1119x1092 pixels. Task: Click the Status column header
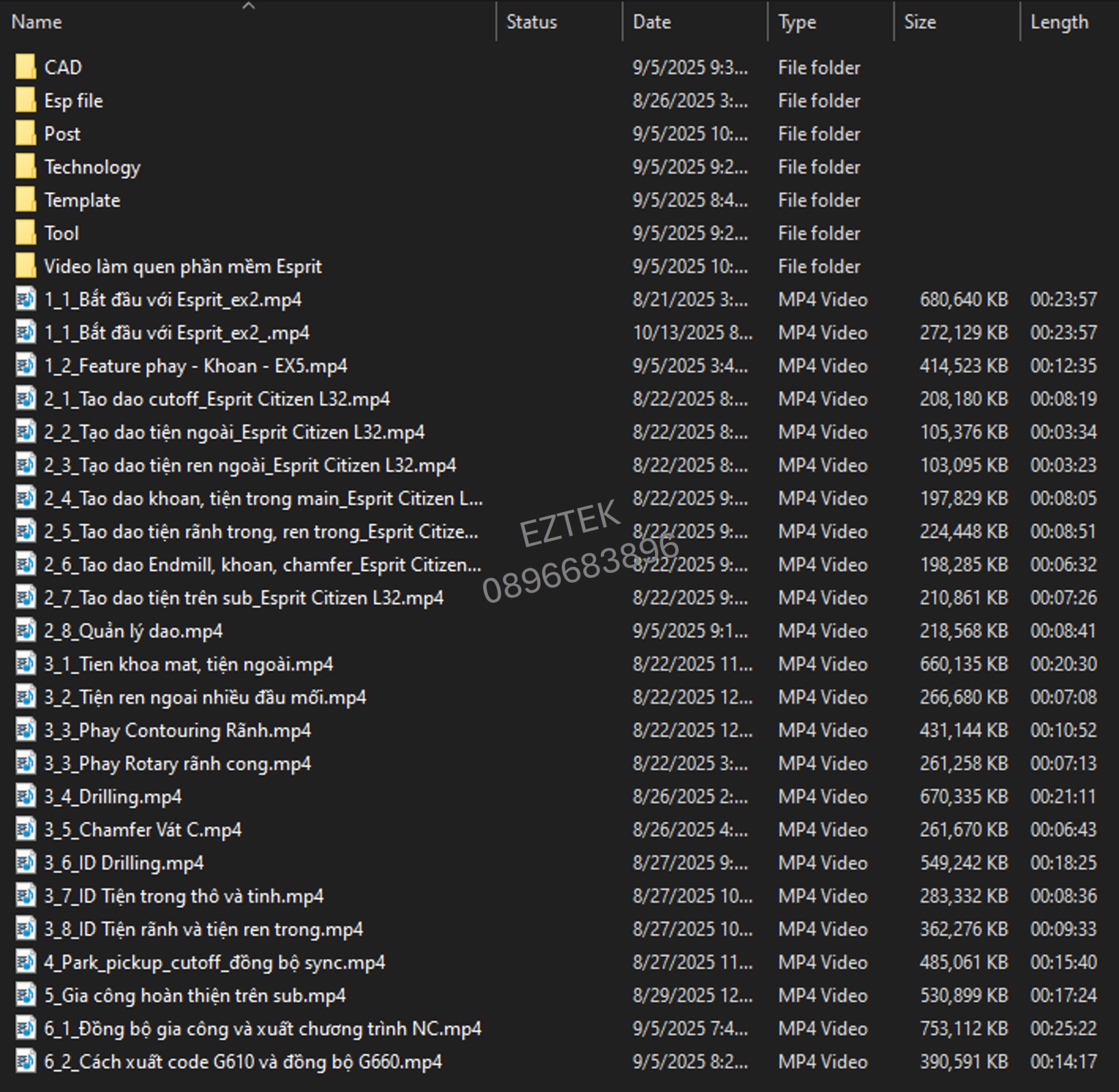coord(531,22)
